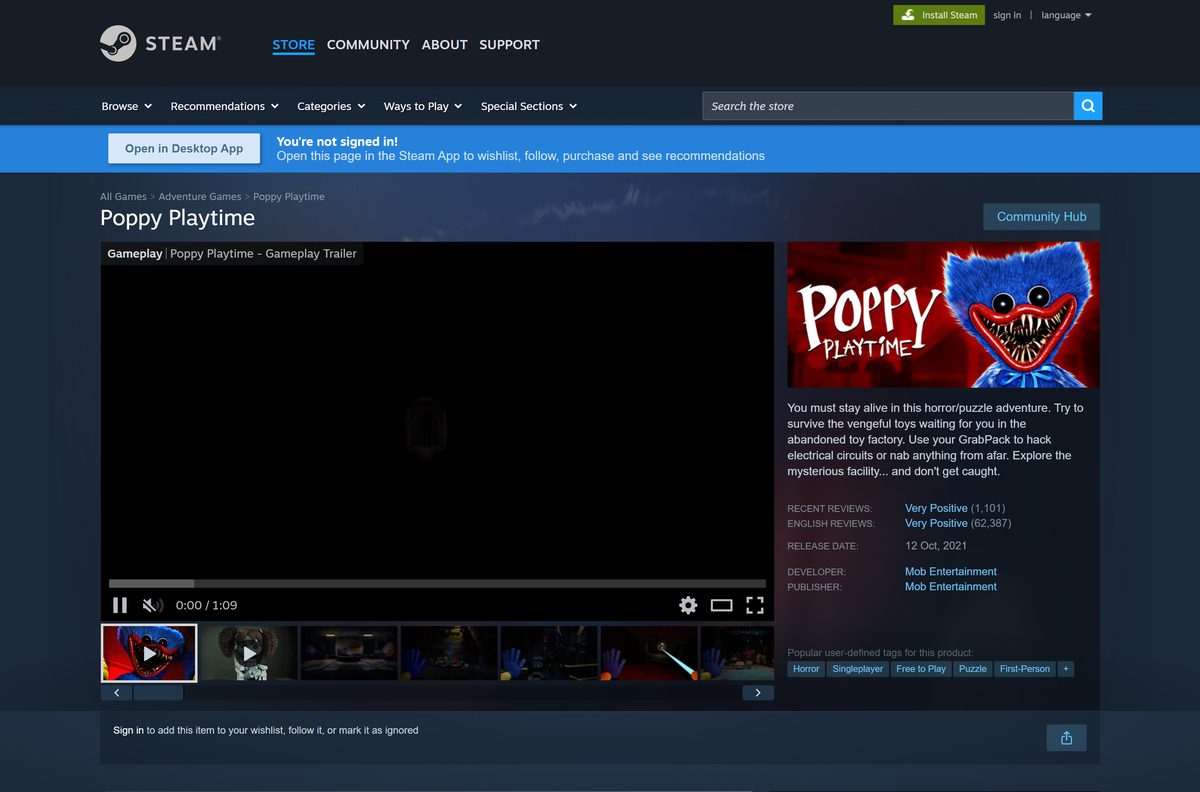Click the Horror tag
This screenshot has height=792, width=1200.
coord(806,669)
